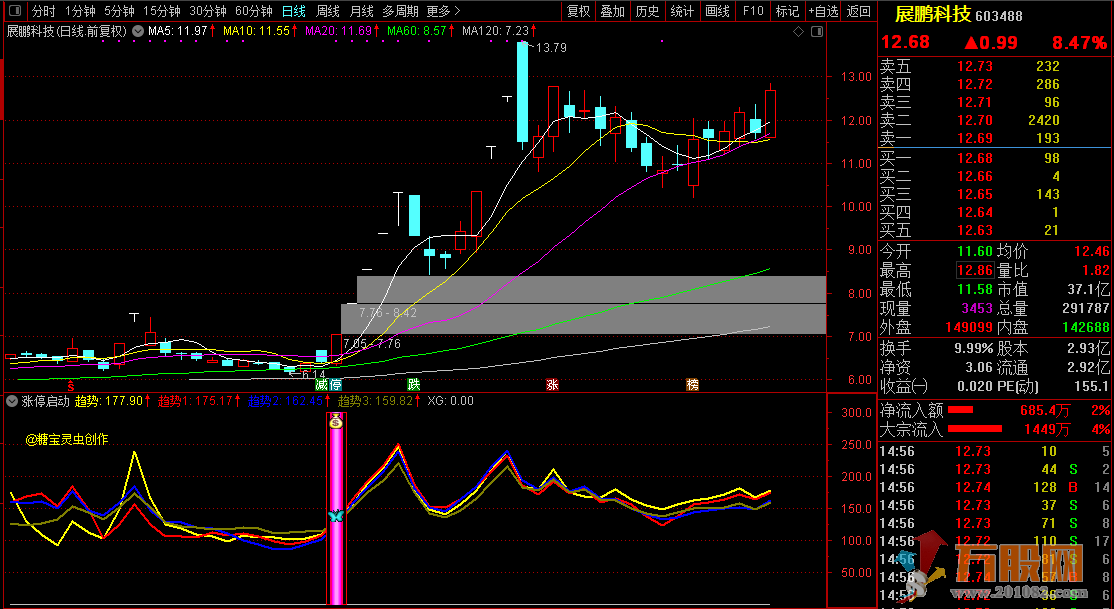This screenshot has height=609, width=1114.
Task: Click the trade tick with volume 128 B
Action: (995, 487)
